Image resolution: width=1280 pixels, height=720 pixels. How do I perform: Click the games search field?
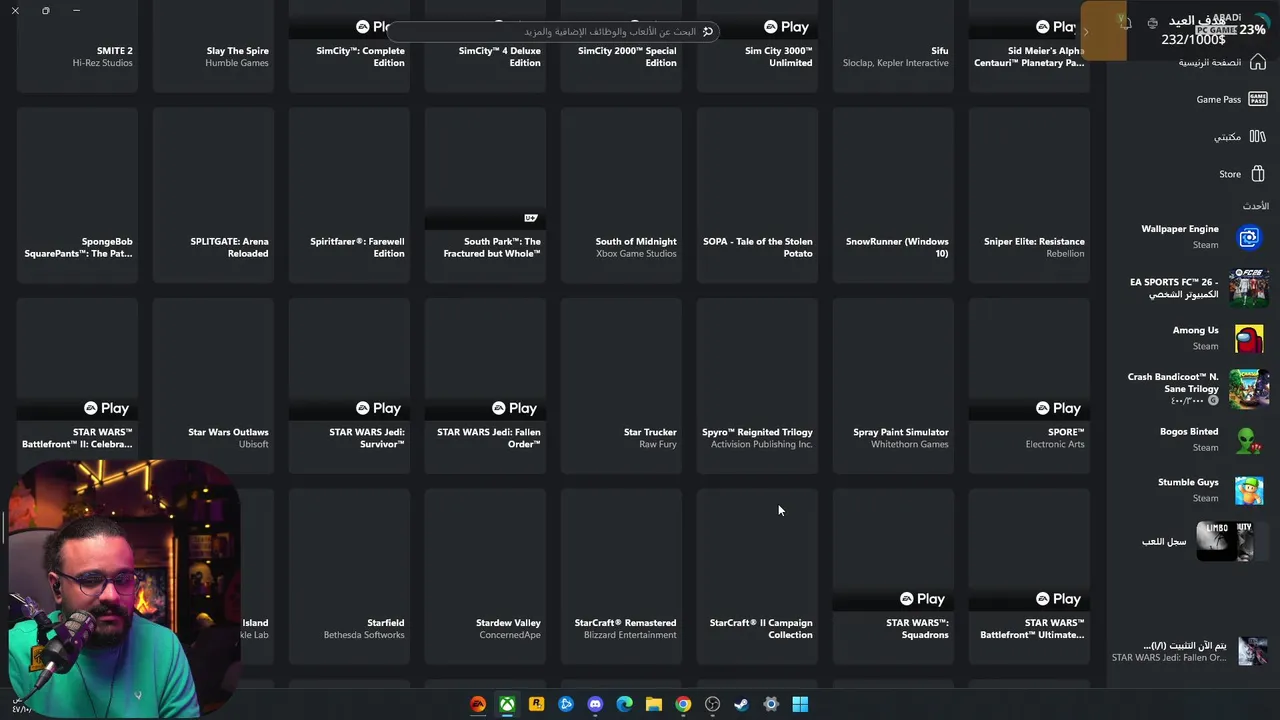coord(553,31)
